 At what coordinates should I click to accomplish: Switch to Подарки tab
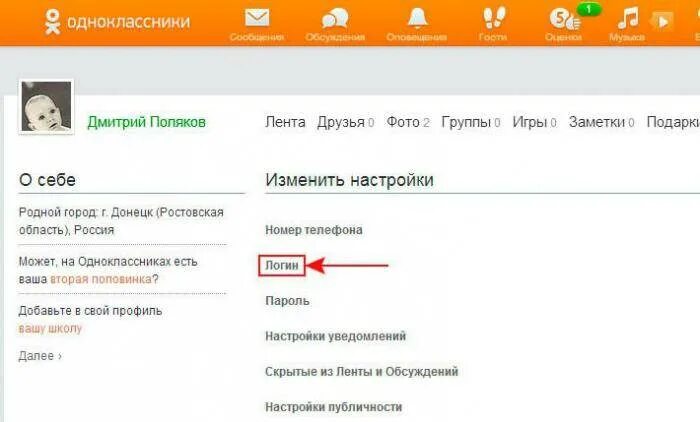click(x=673, y=122)
